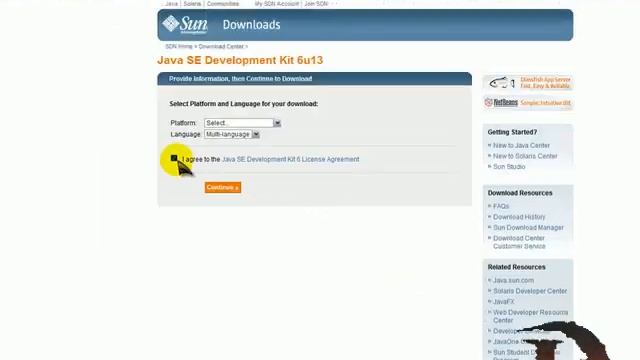Click the Downloads header title

click(x=251, y=25)
